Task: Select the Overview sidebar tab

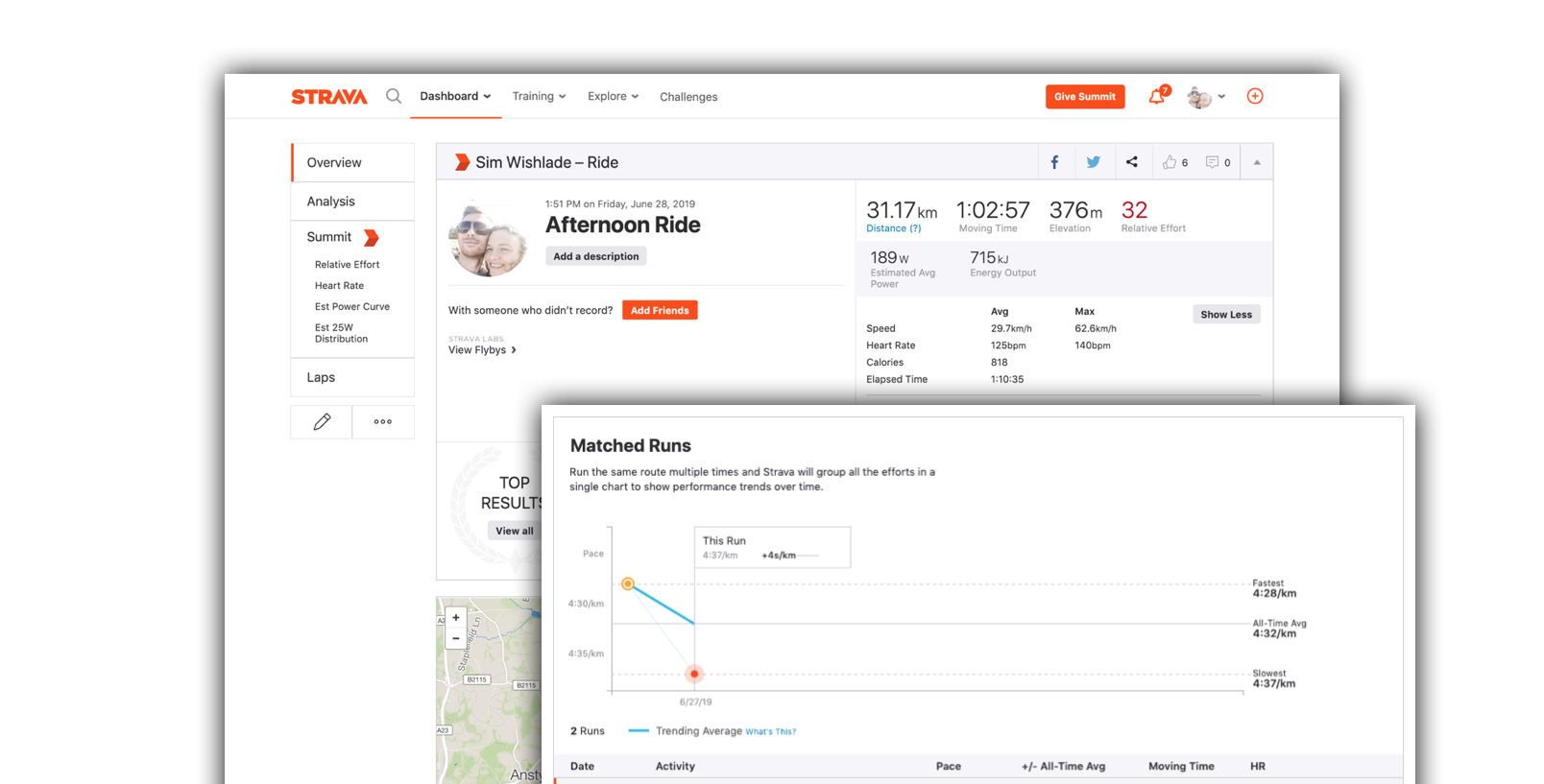Action: [353, 162]
